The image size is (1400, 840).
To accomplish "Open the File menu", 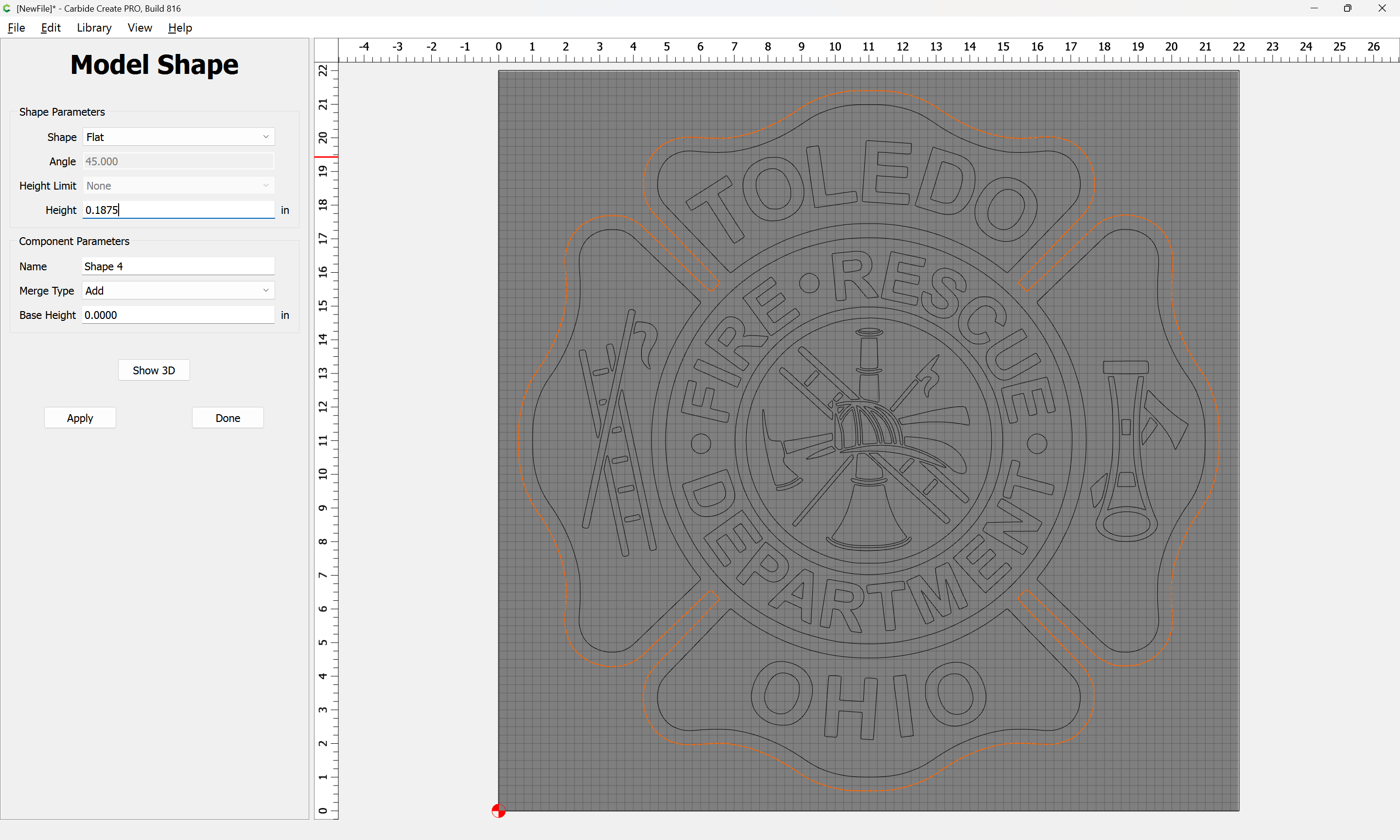I will (17, 28).
